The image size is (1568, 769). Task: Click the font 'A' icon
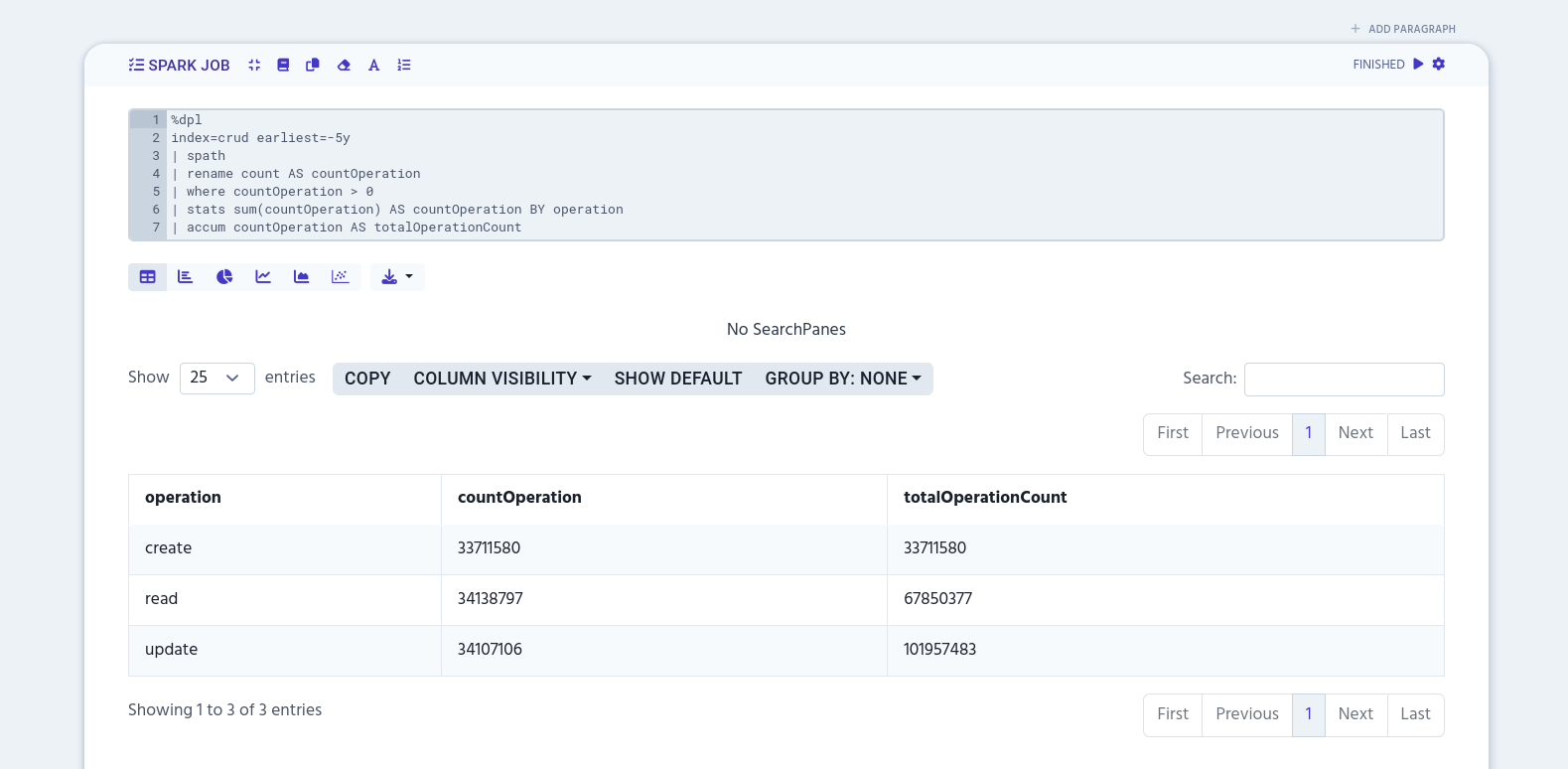coord(374,65)
